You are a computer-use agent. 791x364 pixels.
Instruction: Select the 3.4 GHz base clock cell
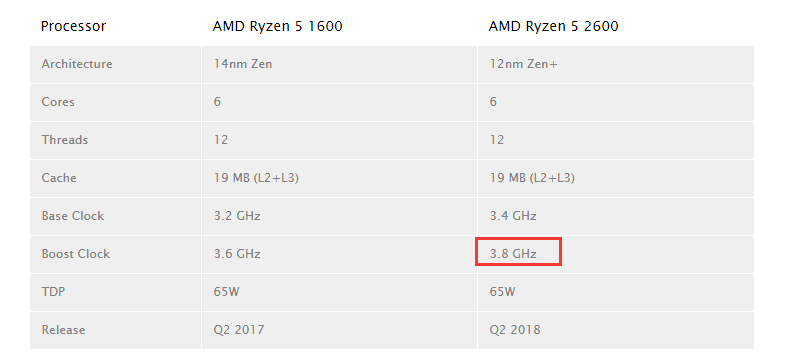pyautogui.click(x=513, y=216)
